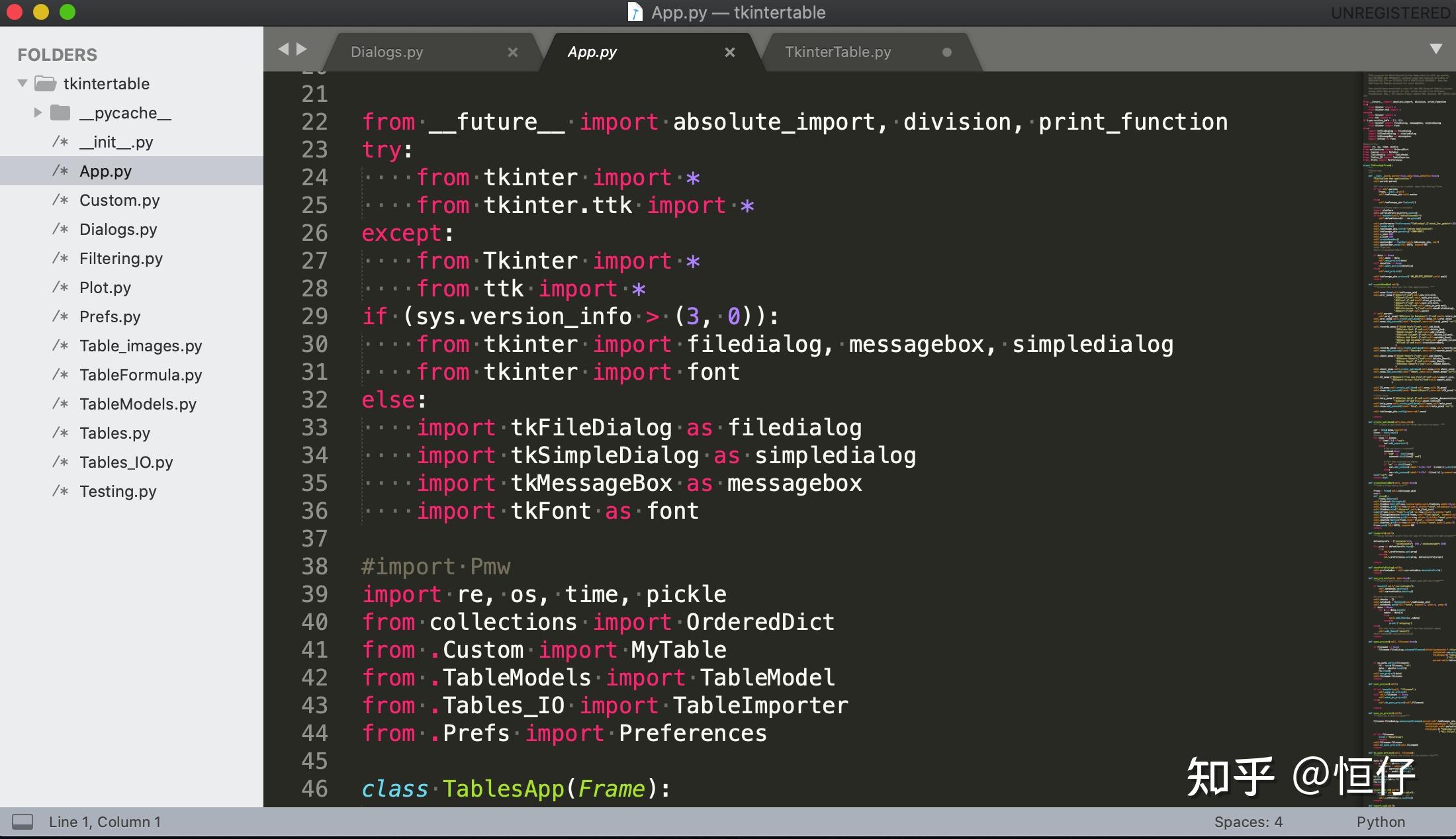Switch to the Dialogs.py tab
1456x839 pixels.
tap(387, 52)
